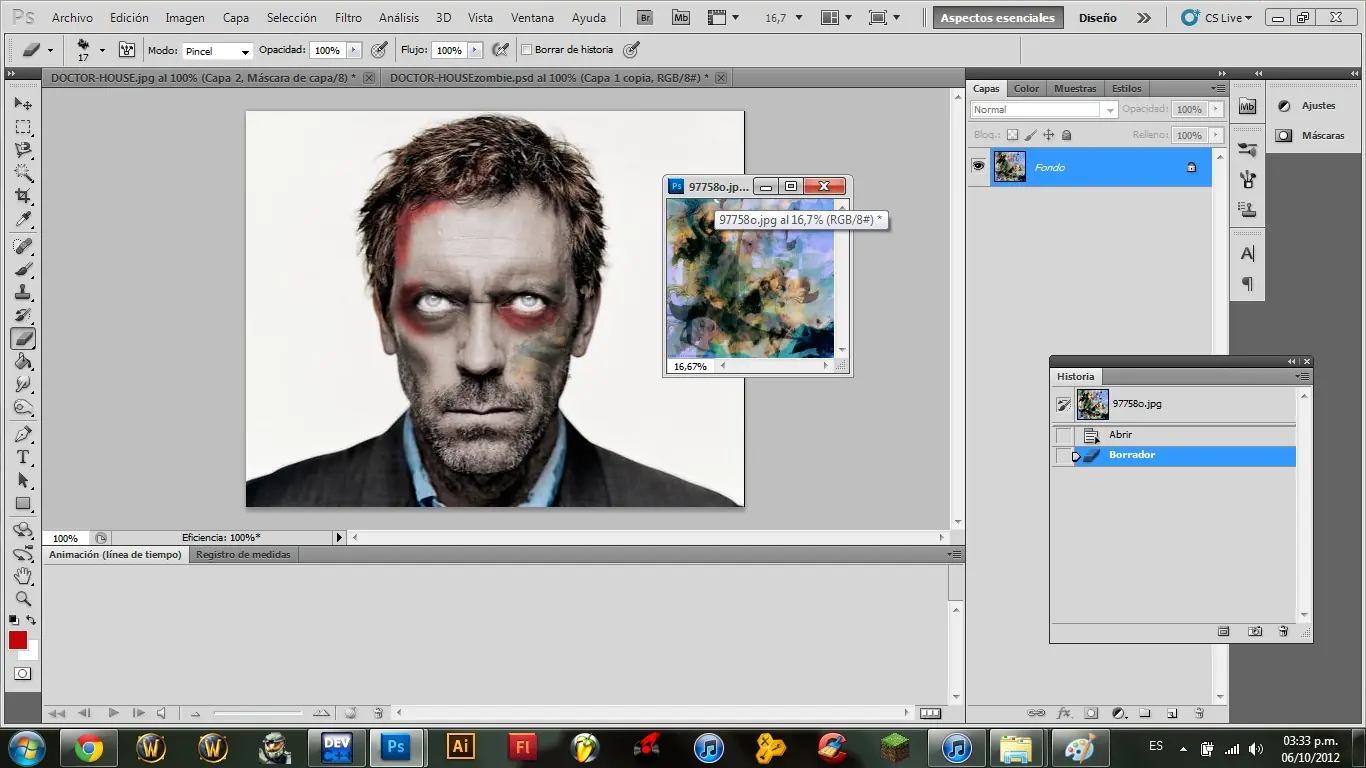Switch to the Muestras tab
This screenshot has width=1366, height=768.
[x=1075, y=88]
